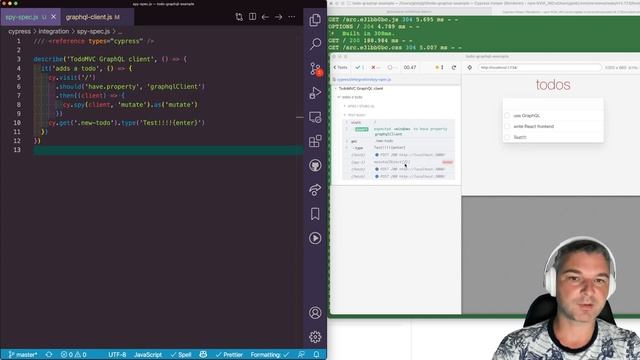Select the type Test!!!!{enter} command row
Viewport: 640px width, 360px height.
tap(398, 148)
